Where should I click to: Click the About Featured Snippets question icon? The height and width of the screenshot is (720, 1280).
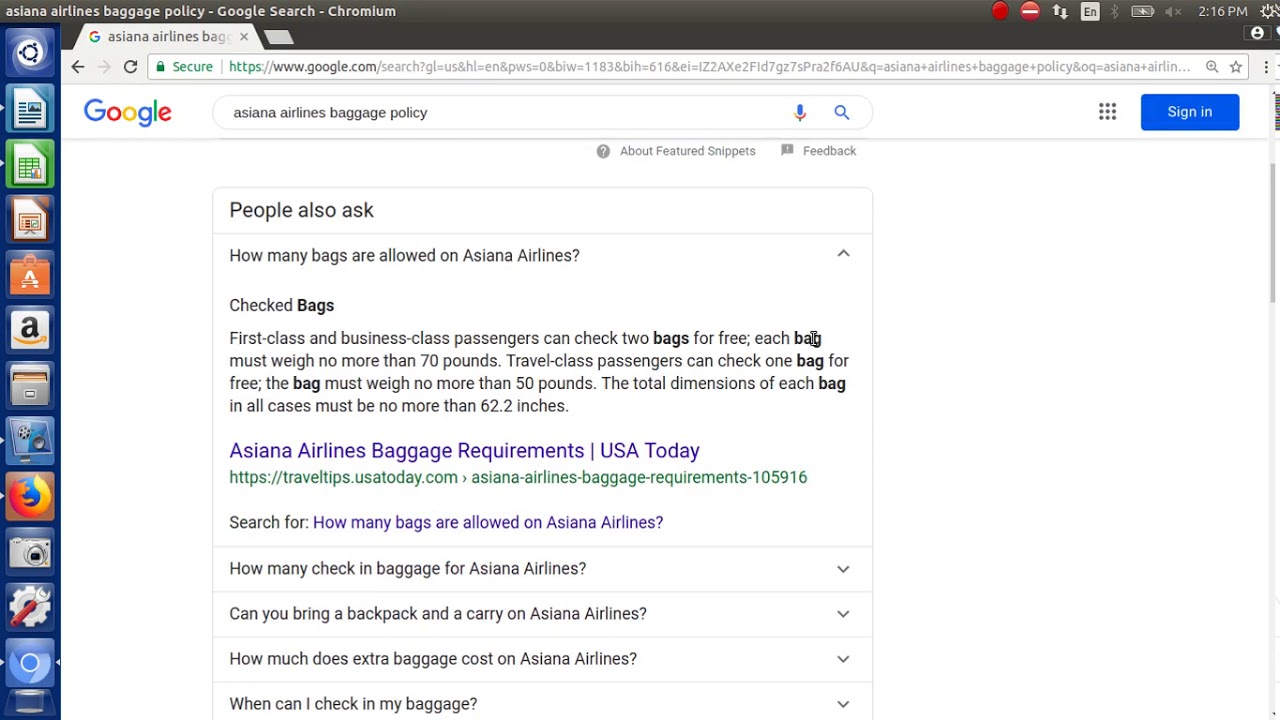(603, 151)
